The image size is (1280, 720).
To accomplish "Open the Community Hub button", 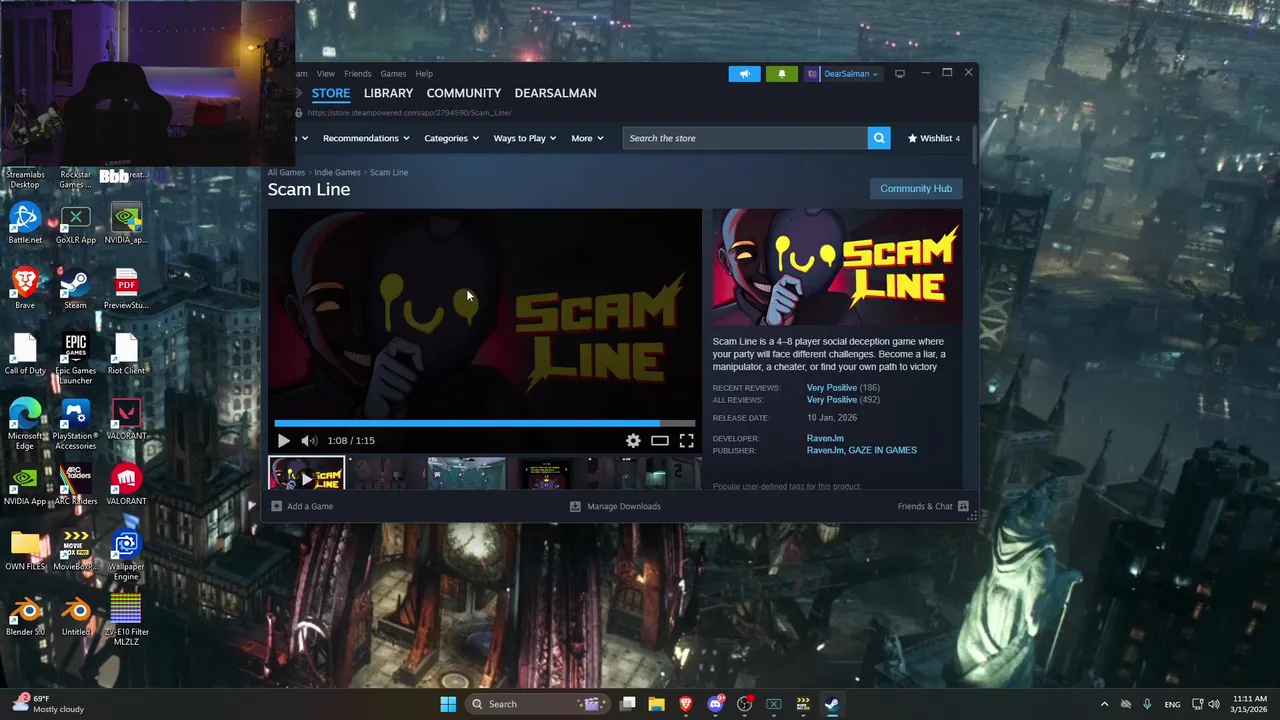I will [916, 188].
